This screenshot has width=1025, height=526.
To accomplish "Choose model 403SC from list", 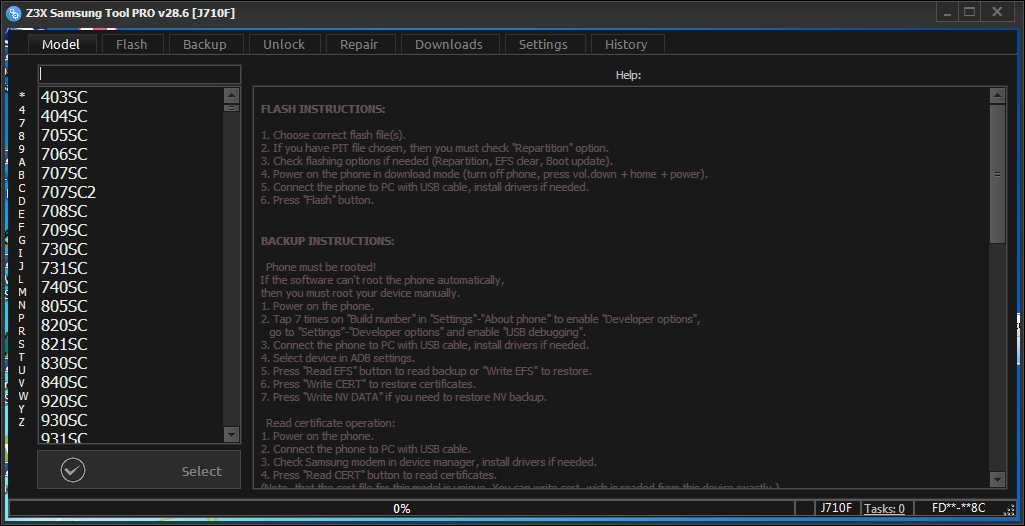I will point(130,97).
